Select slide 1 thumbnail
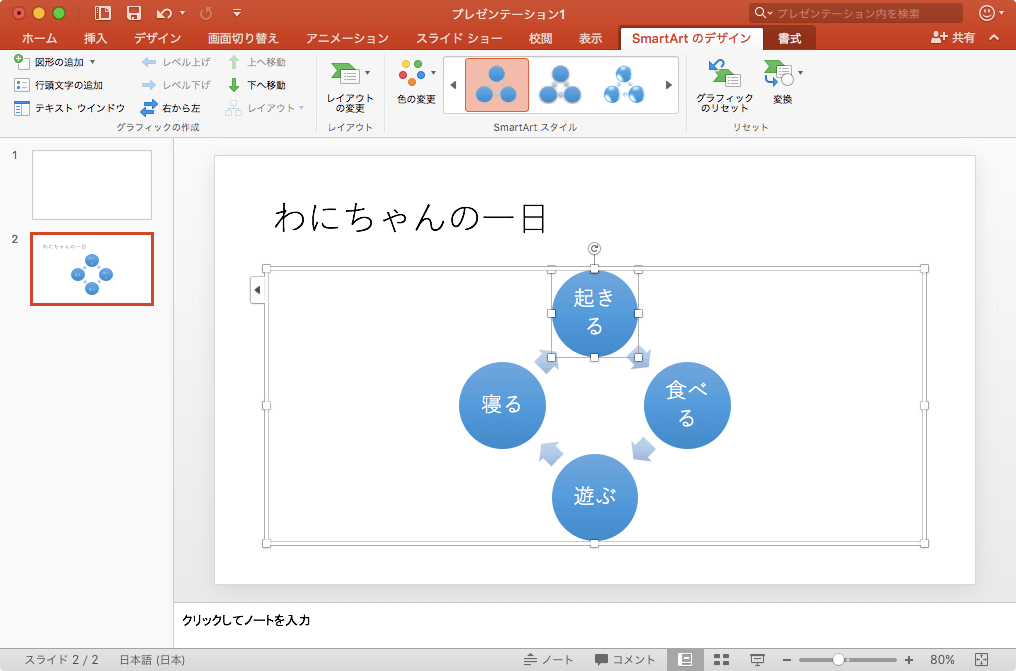 92,185
